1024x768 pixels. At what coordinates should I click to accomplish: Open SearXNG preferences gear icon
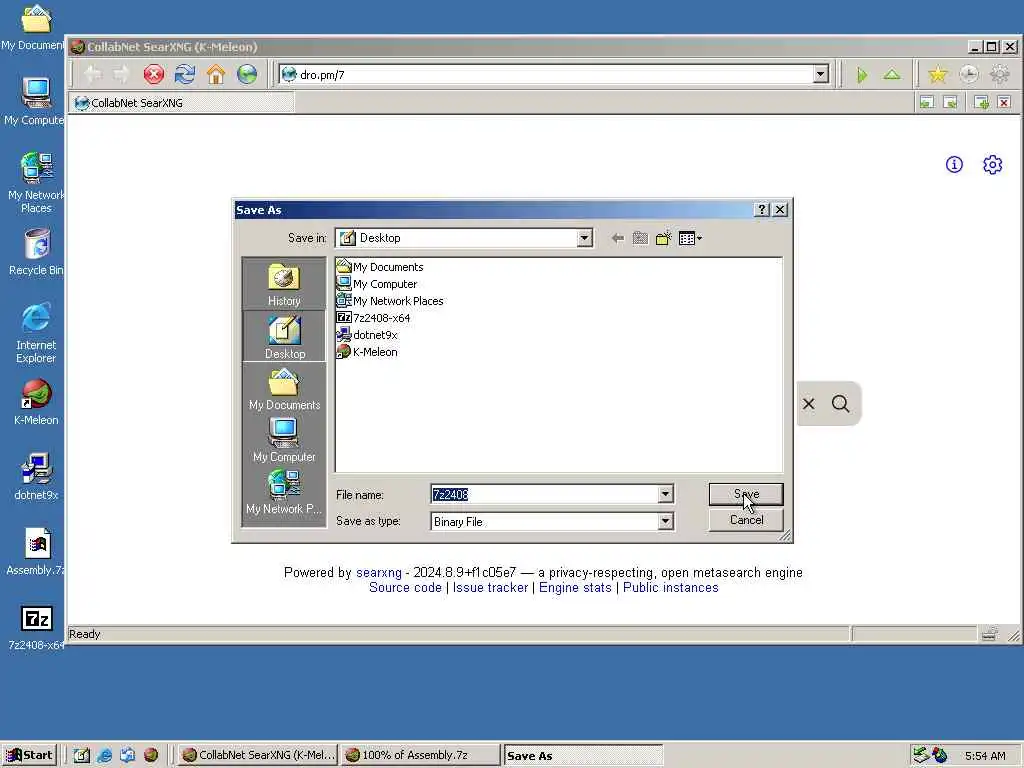click(x=993, y=165)
